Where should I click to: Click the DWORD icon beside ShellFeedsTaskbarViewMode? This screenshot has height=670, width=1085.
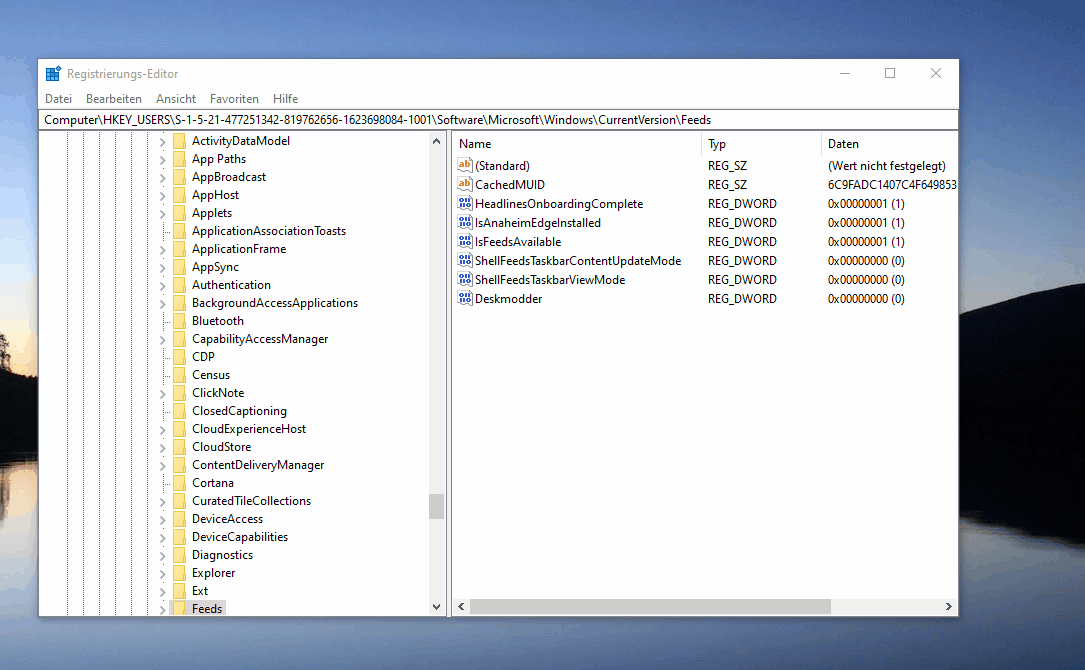pyautogui.click(x=465, y=279)
